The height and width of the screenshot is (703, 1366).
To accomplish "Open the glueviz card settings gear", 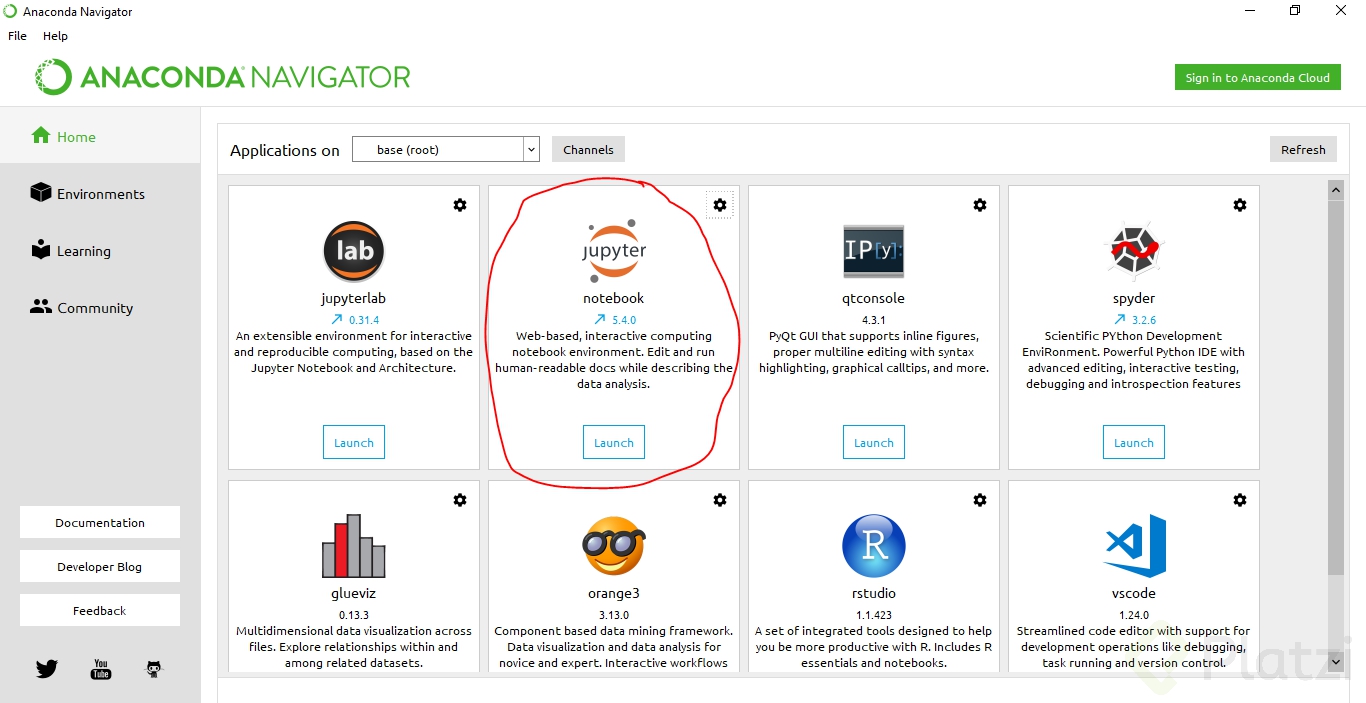I will tap(460, 500).
